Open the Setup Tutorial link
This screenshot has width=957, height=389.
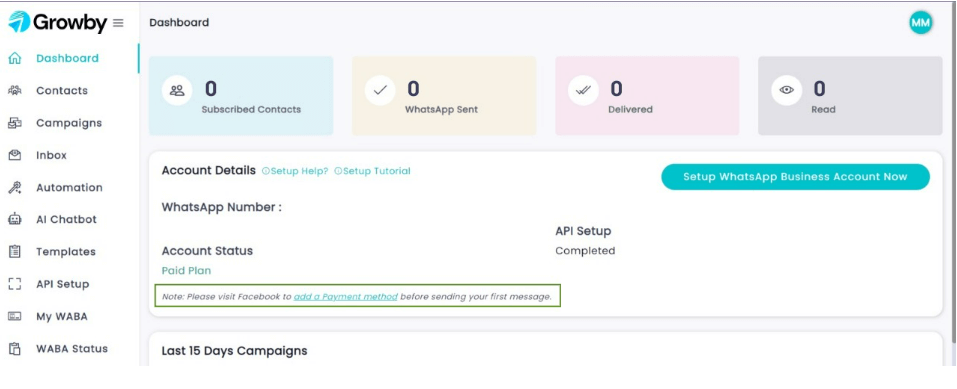pos(372,171)
